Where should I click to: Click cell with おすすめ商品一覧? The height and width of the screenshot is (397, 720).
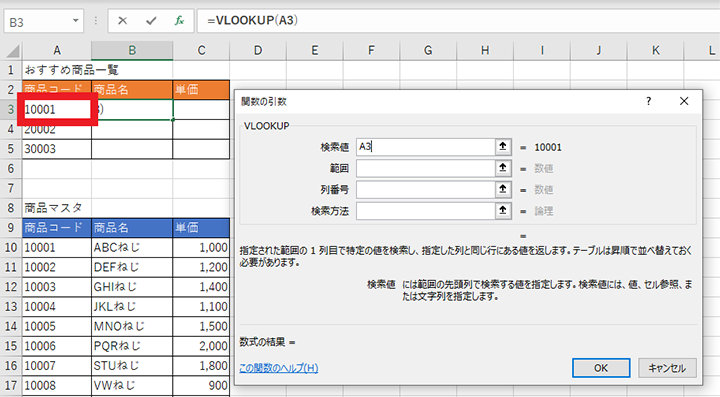[56, 70]
